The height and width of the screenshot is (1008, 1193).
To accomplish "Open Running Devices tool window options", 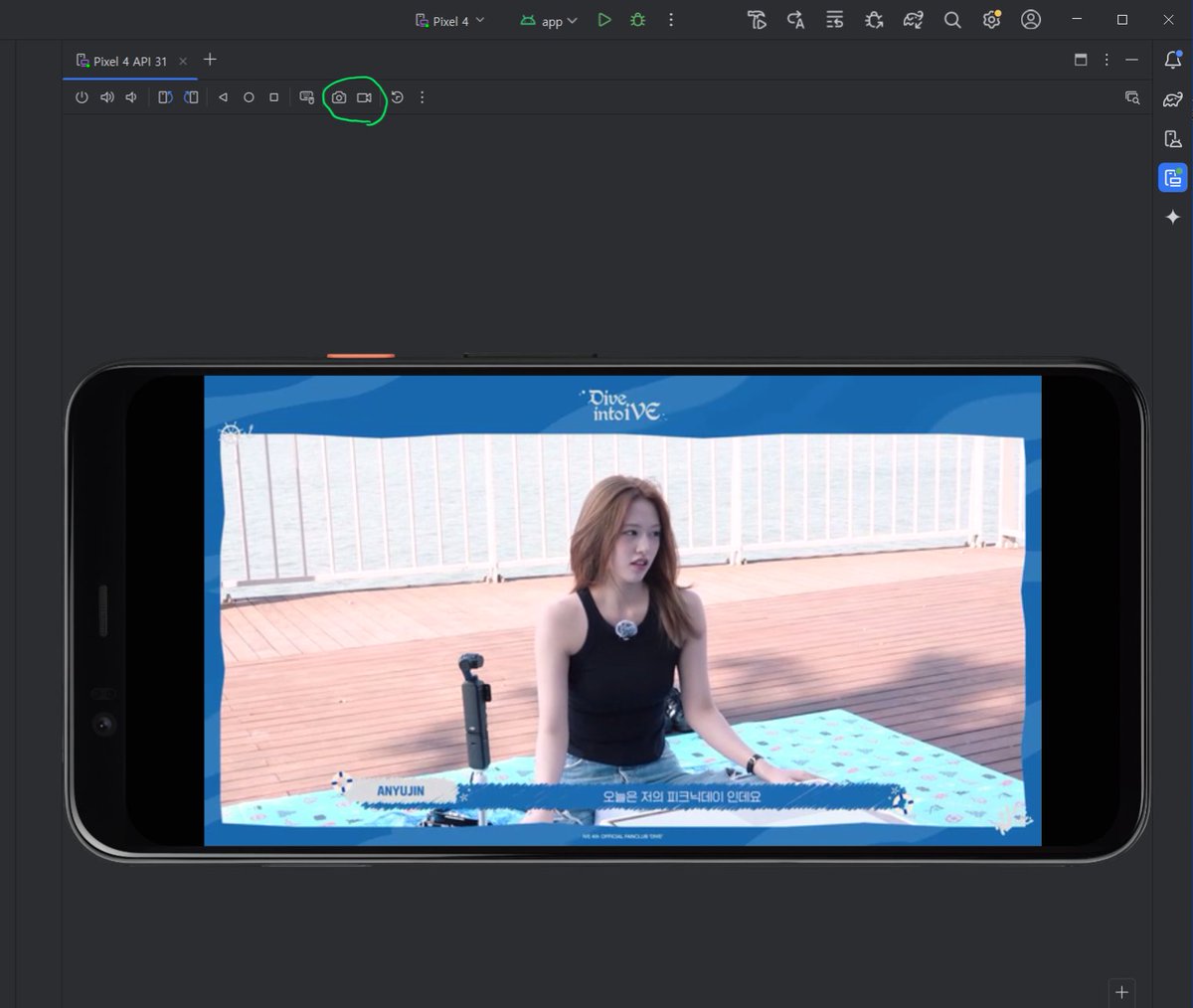I will pyautogui.click(x=1107, y=60).
